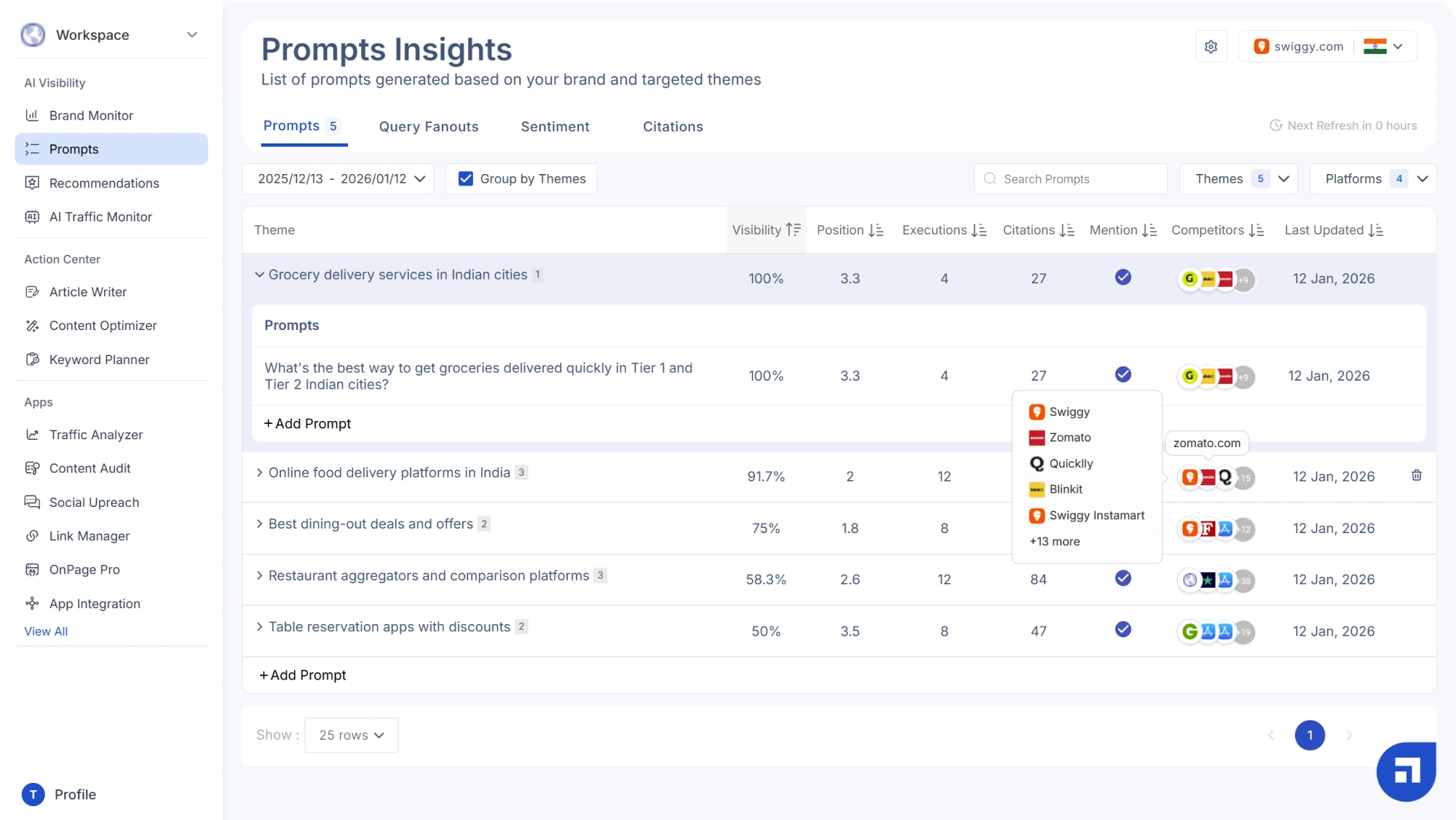This screenshot has width=1456, height=820.
Task: Open the AI Traffic Monitor page
Action: point(100,217)
